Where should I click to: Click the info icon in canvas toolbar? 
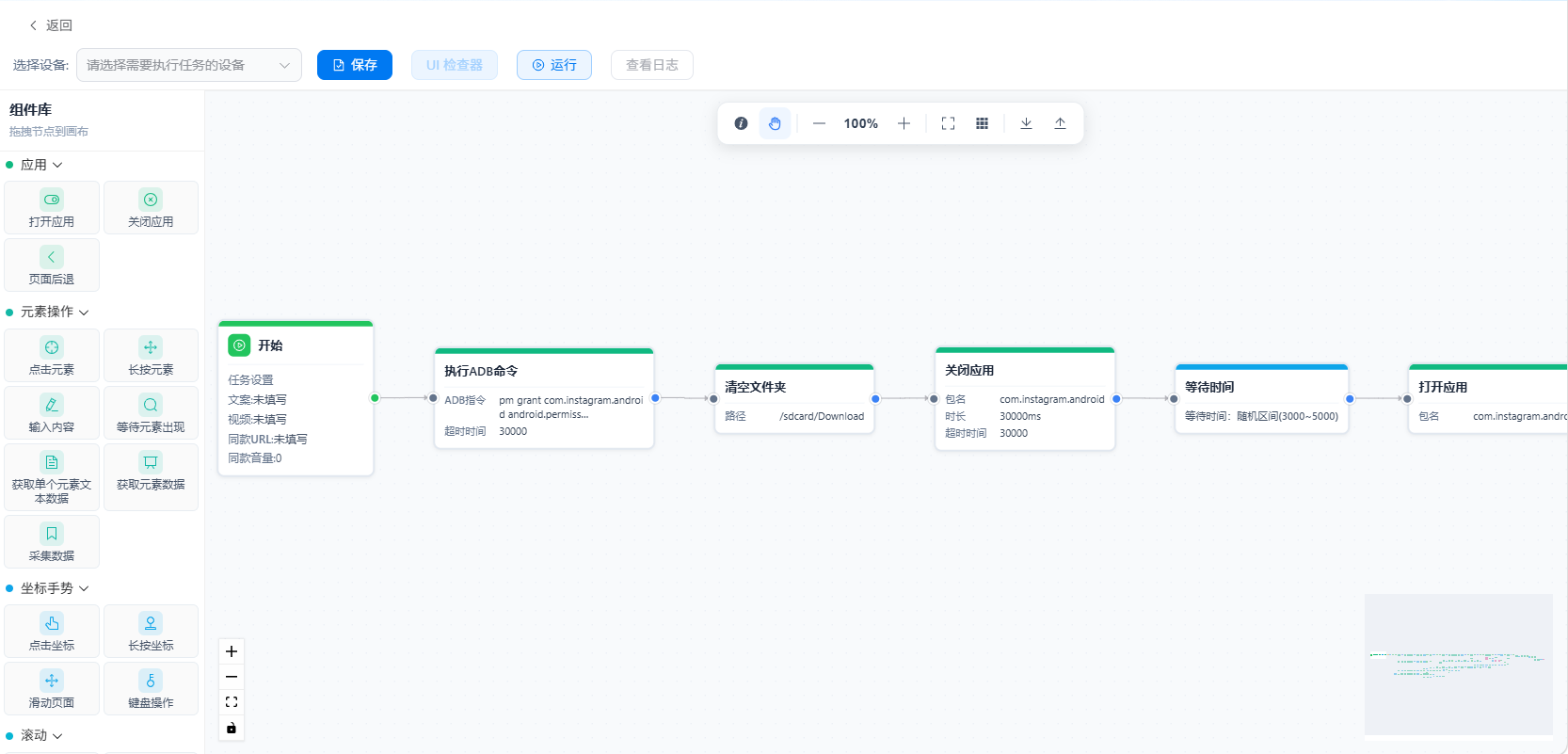(741, 123)
